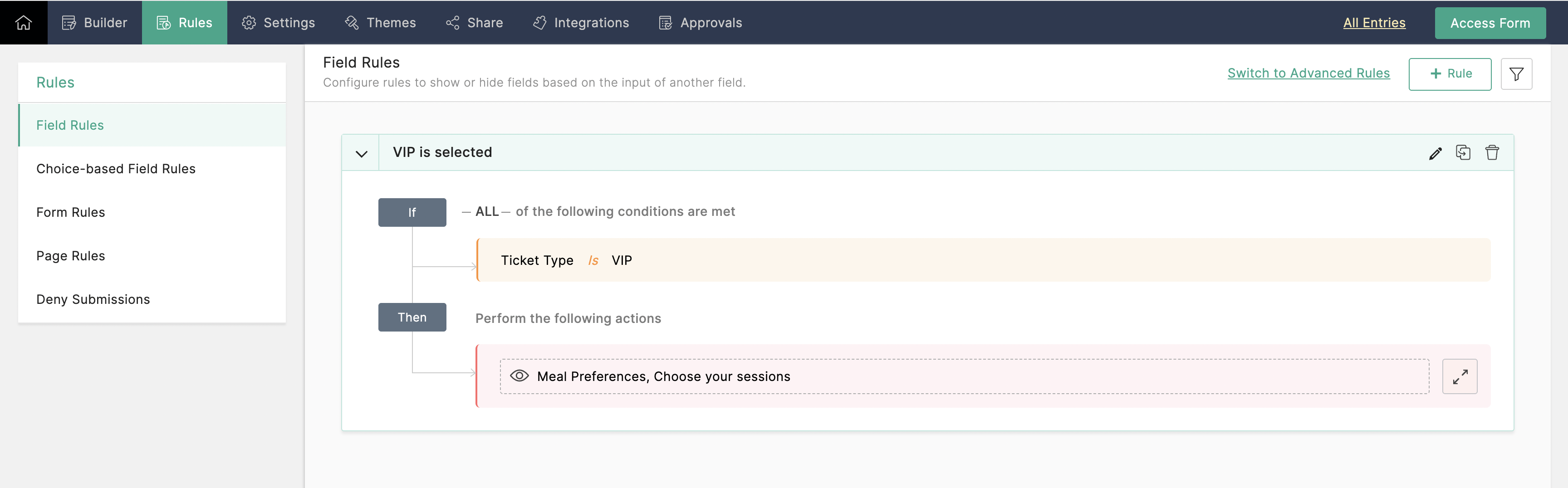Collapse the VIP is selected rule

point(361,153)
